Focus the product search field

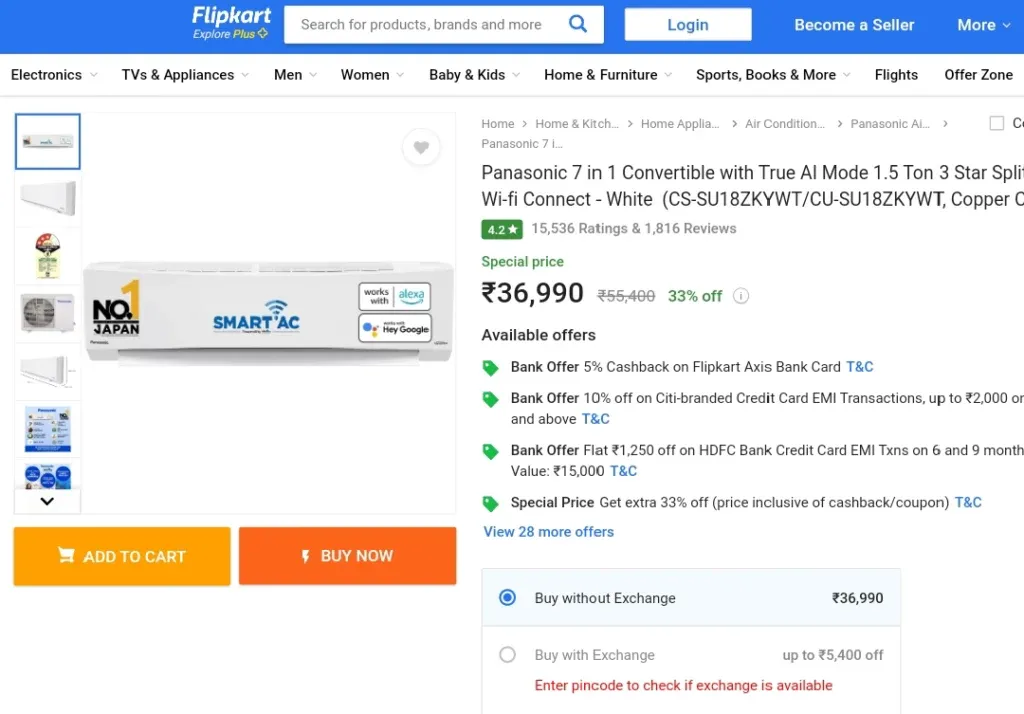pos(431,24)
